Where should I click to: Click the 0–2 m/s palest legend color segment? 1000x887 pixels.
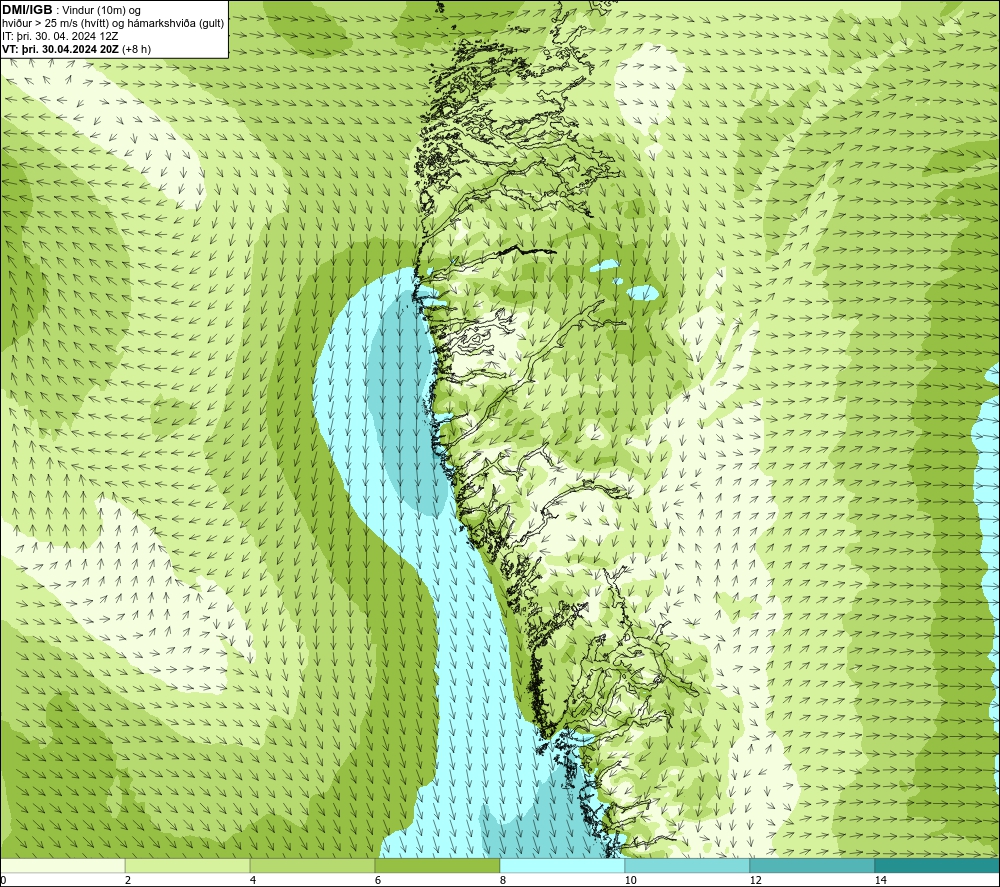point(62,865)
